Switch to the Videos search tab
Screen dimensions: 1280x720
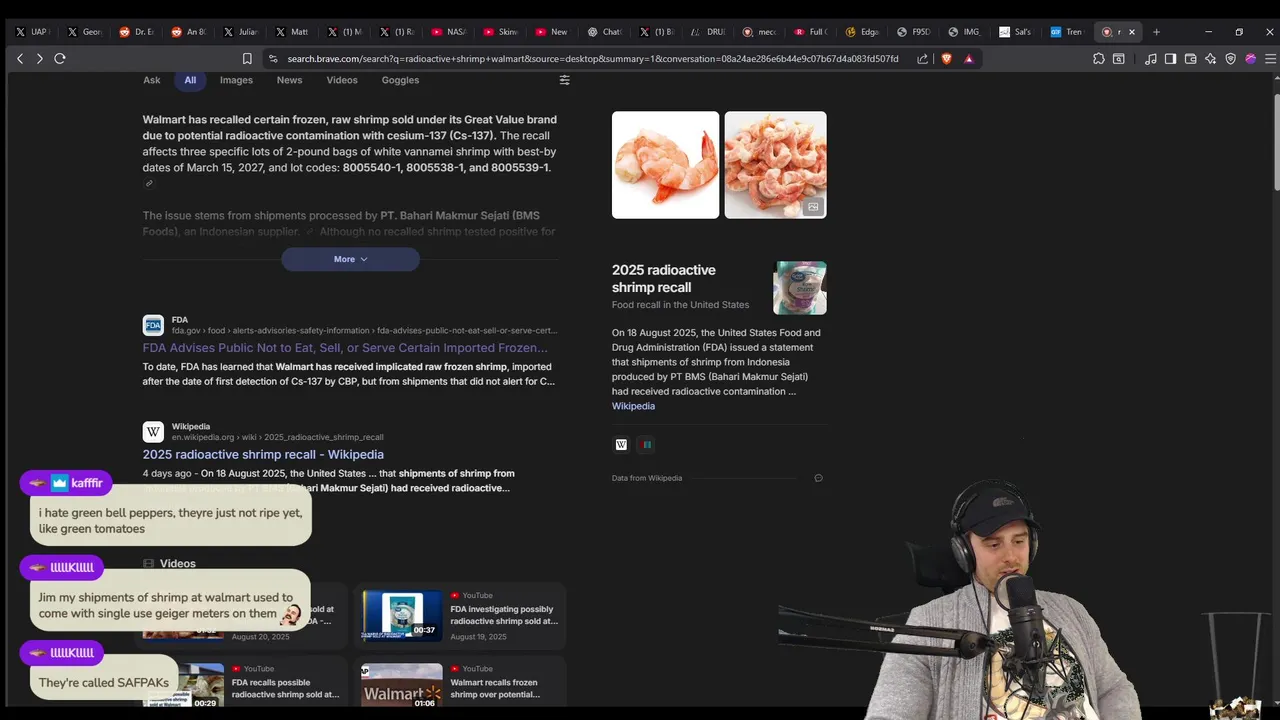click(x=342, y=80)
